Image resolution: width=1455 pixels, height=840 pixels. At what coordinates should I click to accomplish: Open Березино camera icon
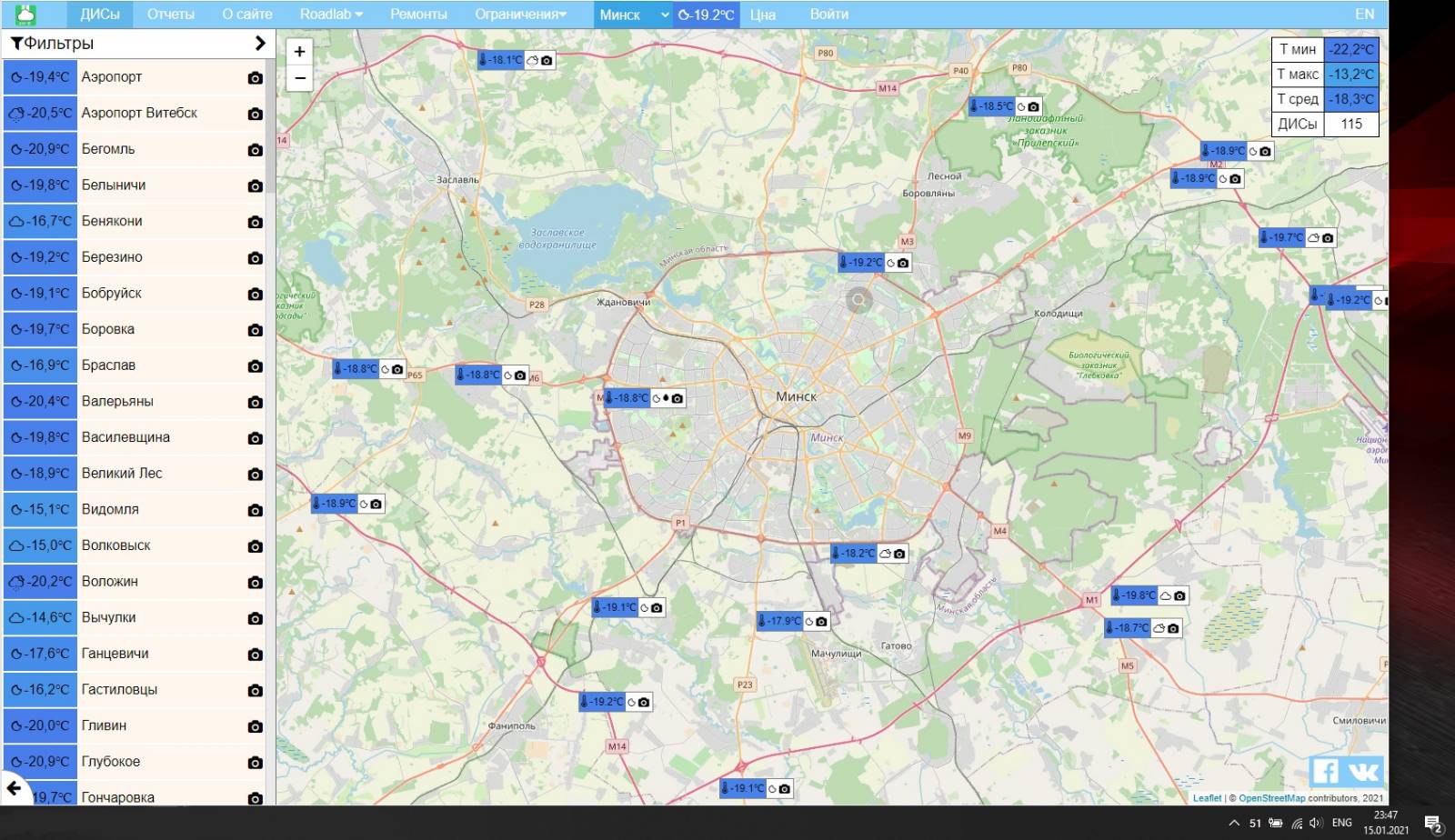[x=256, y=258]
